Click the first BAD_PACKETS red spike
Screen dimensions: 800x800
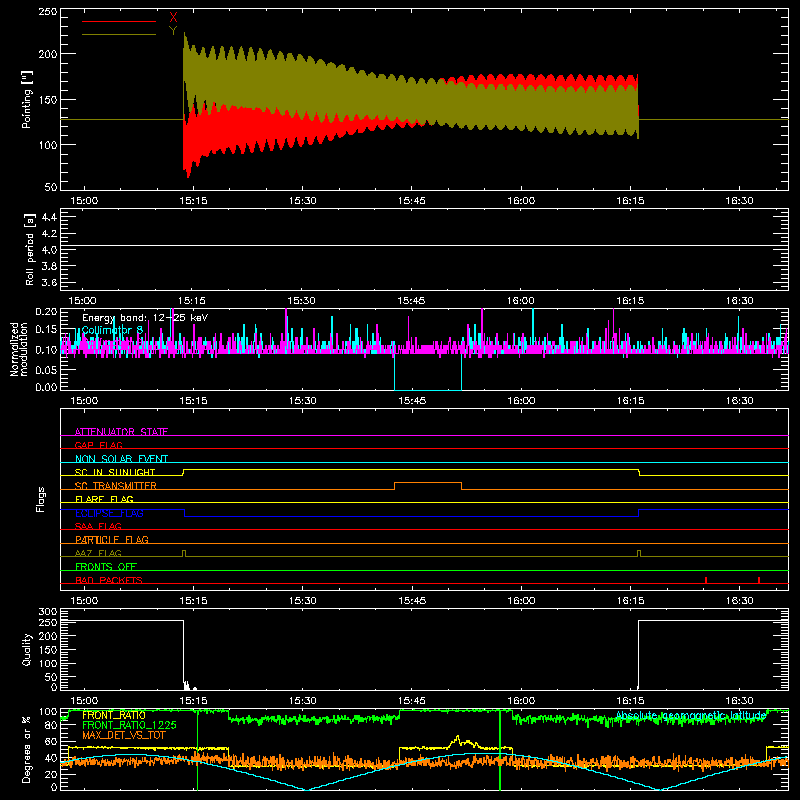(706, 580)
